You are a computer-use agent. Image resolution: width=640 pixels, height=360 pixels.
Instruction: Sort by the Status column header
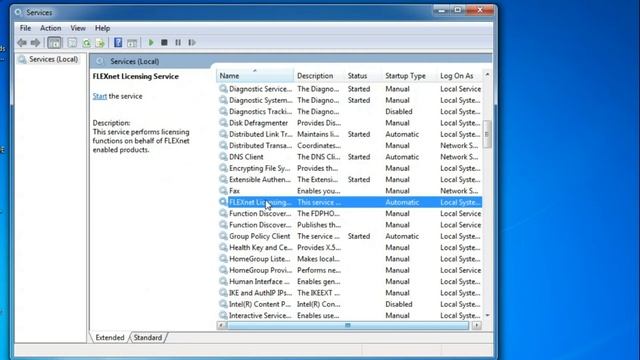pos(363,76)
